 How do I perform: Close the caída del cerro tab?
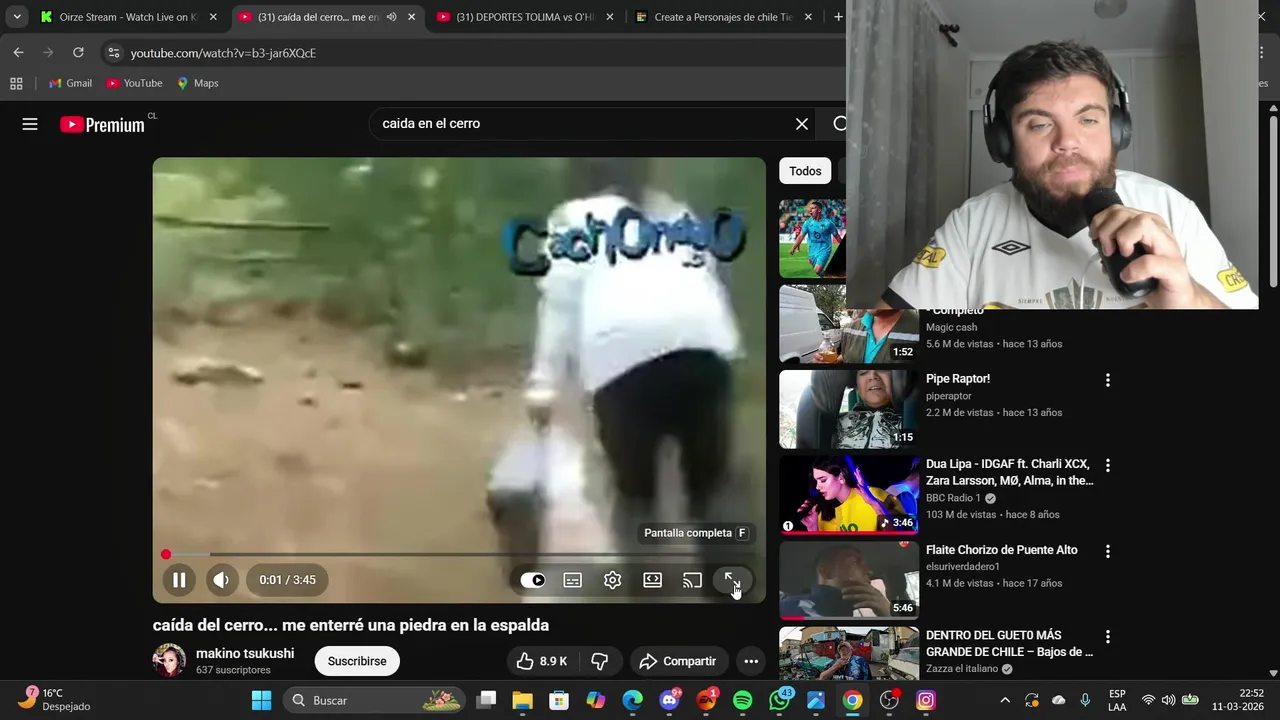[411, 17]
